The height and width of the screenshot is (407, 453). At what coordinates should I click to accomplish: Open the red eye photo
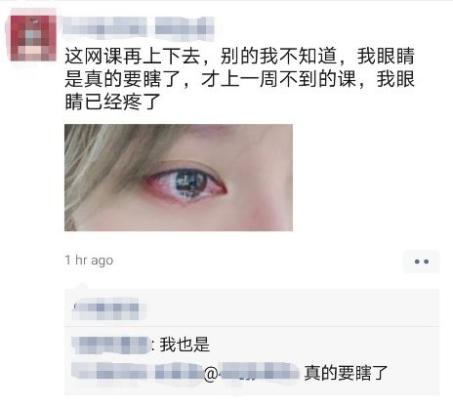click(x=178, y=177)
